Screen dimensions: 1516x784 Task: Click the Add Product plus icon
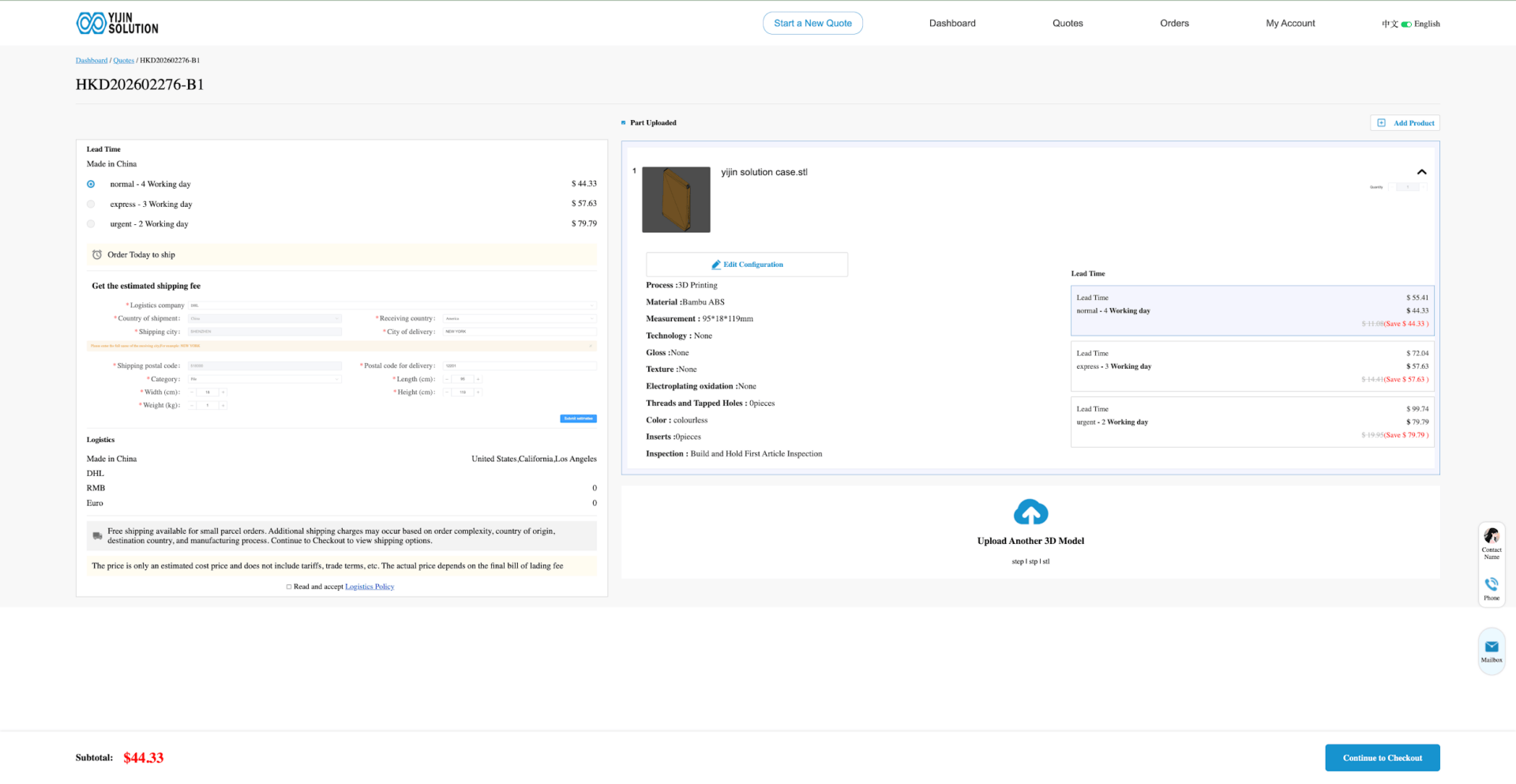click(1381, 123)
